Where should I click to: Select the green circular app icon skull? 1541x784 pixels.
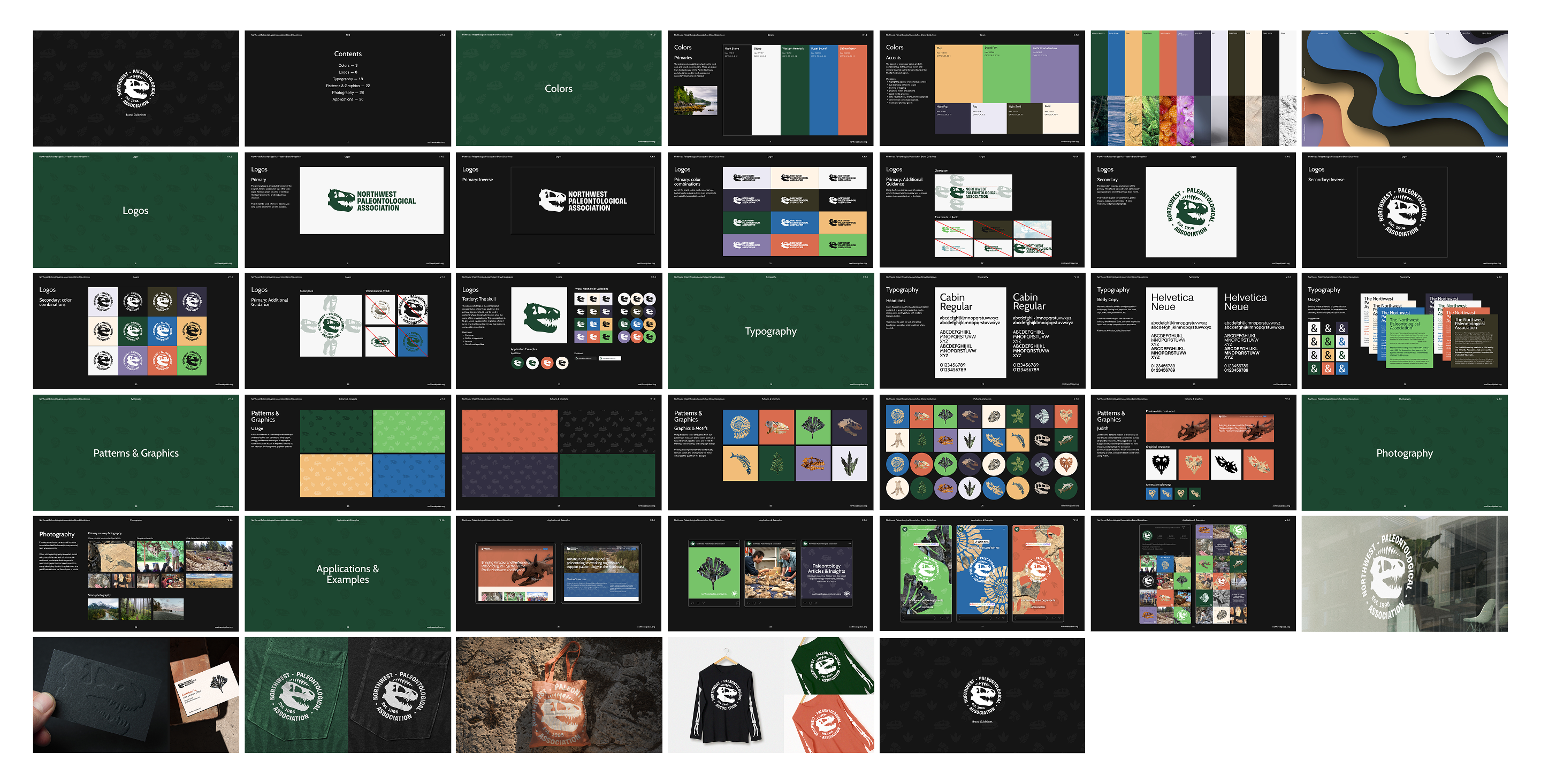pos(518,364)
